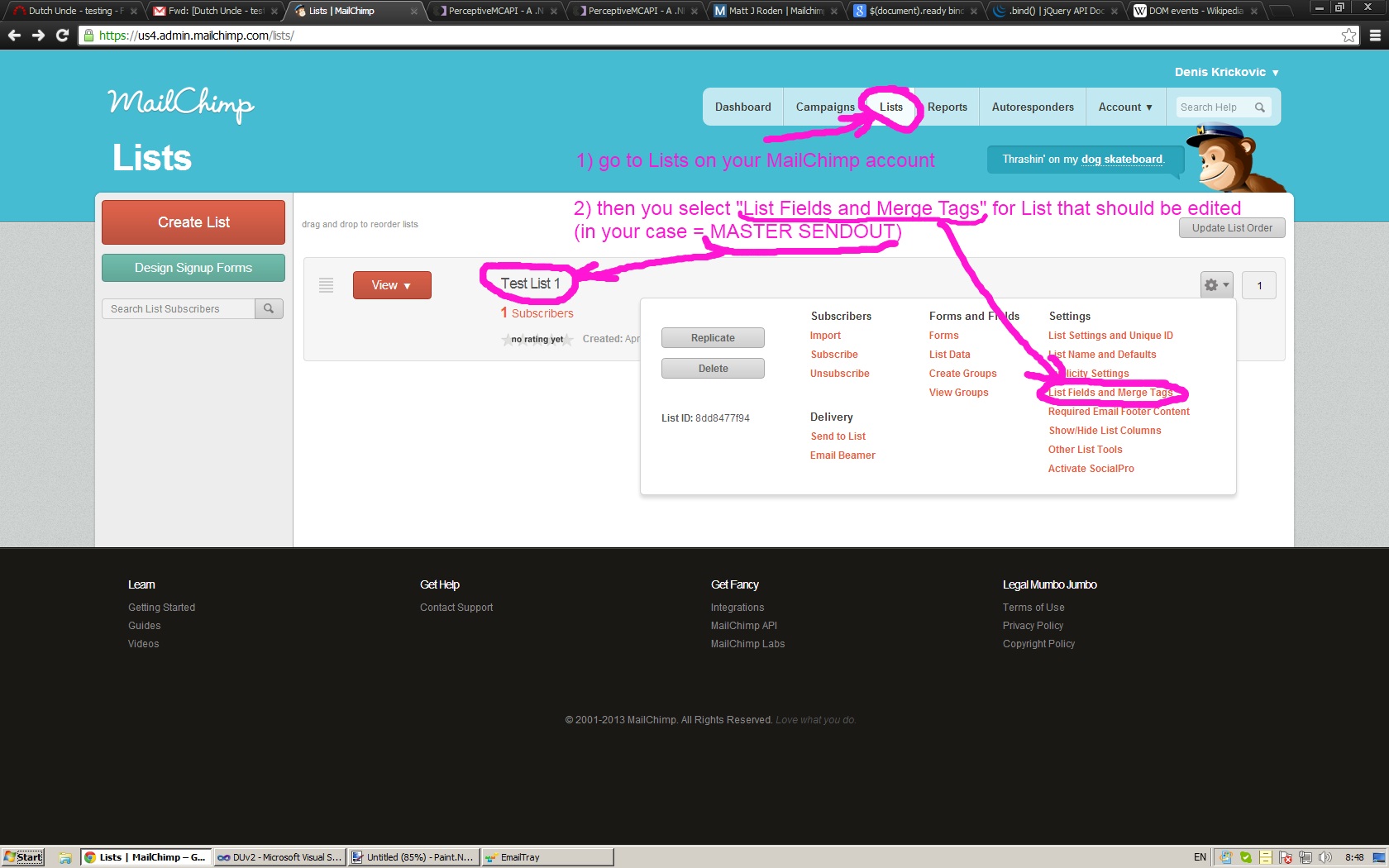
Task: Click the Search Help magnifier icon
Action: (x=1259, y=107)
